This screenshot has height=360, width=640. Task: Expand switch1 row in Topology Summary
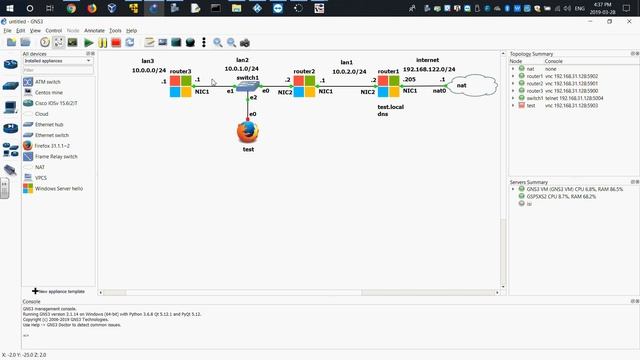(x=513, y=98)
